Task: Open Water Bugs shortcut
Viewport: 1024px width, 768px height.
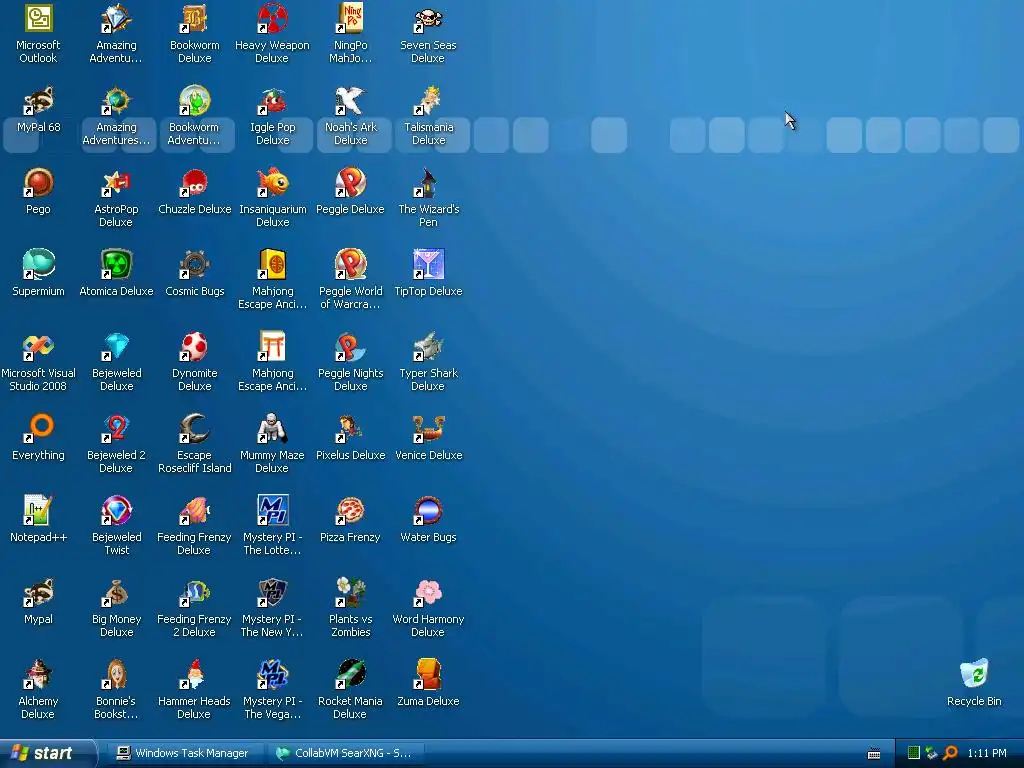Action: 428,511
